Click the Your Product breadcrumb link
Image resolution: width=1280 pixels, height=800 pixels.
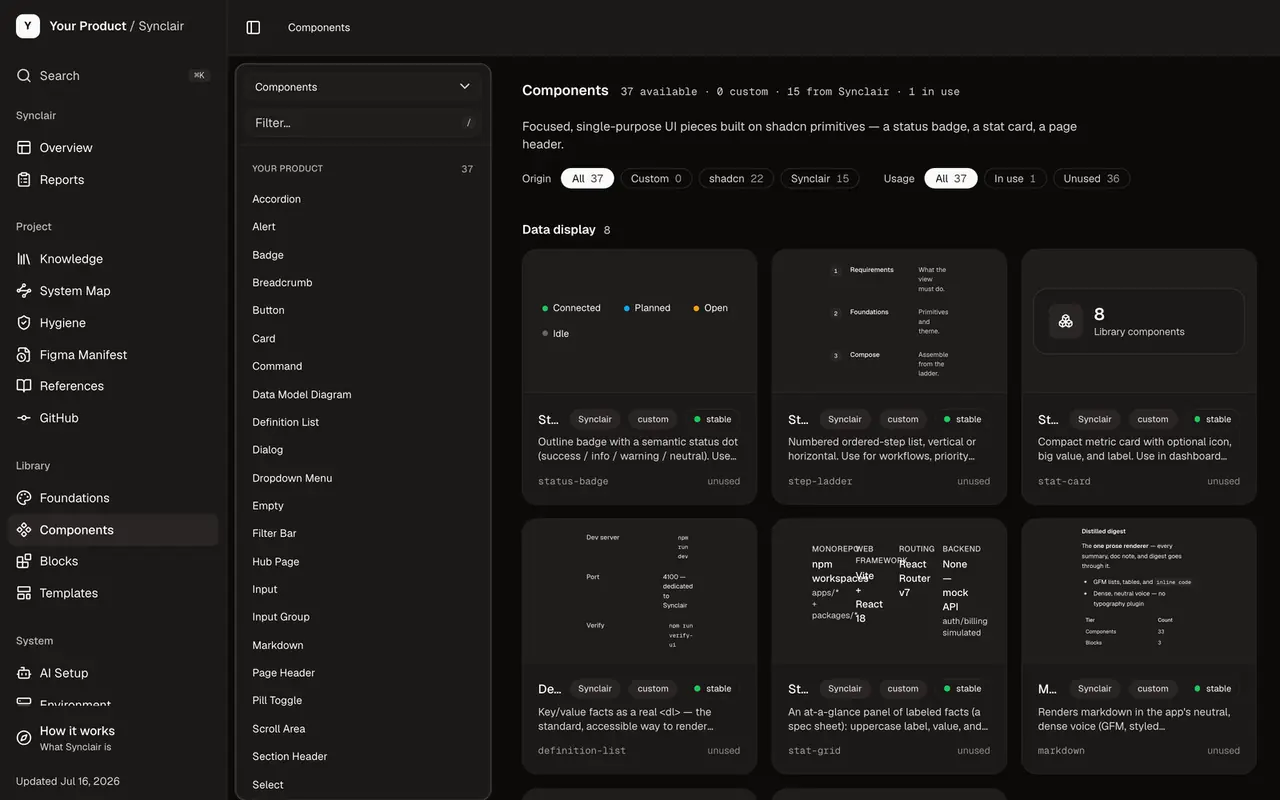[88, 26]
